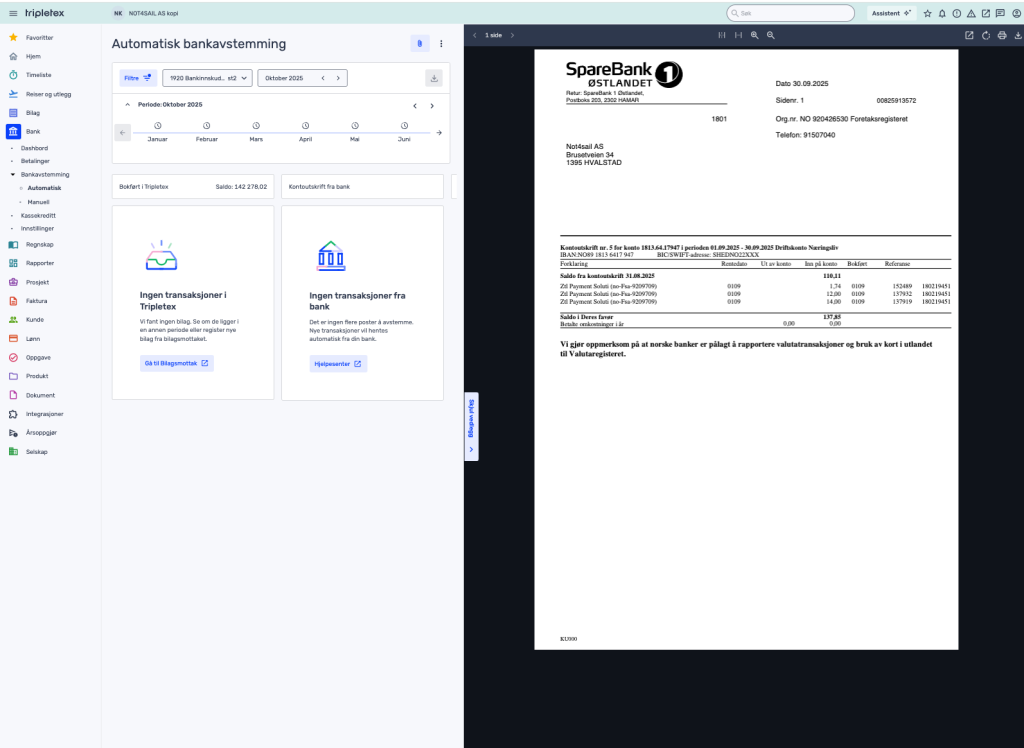This screenshot has width=1024, height=748.
Task: Click the 'Gå til Bilagsmottak' button
Action: coord(176,363)
